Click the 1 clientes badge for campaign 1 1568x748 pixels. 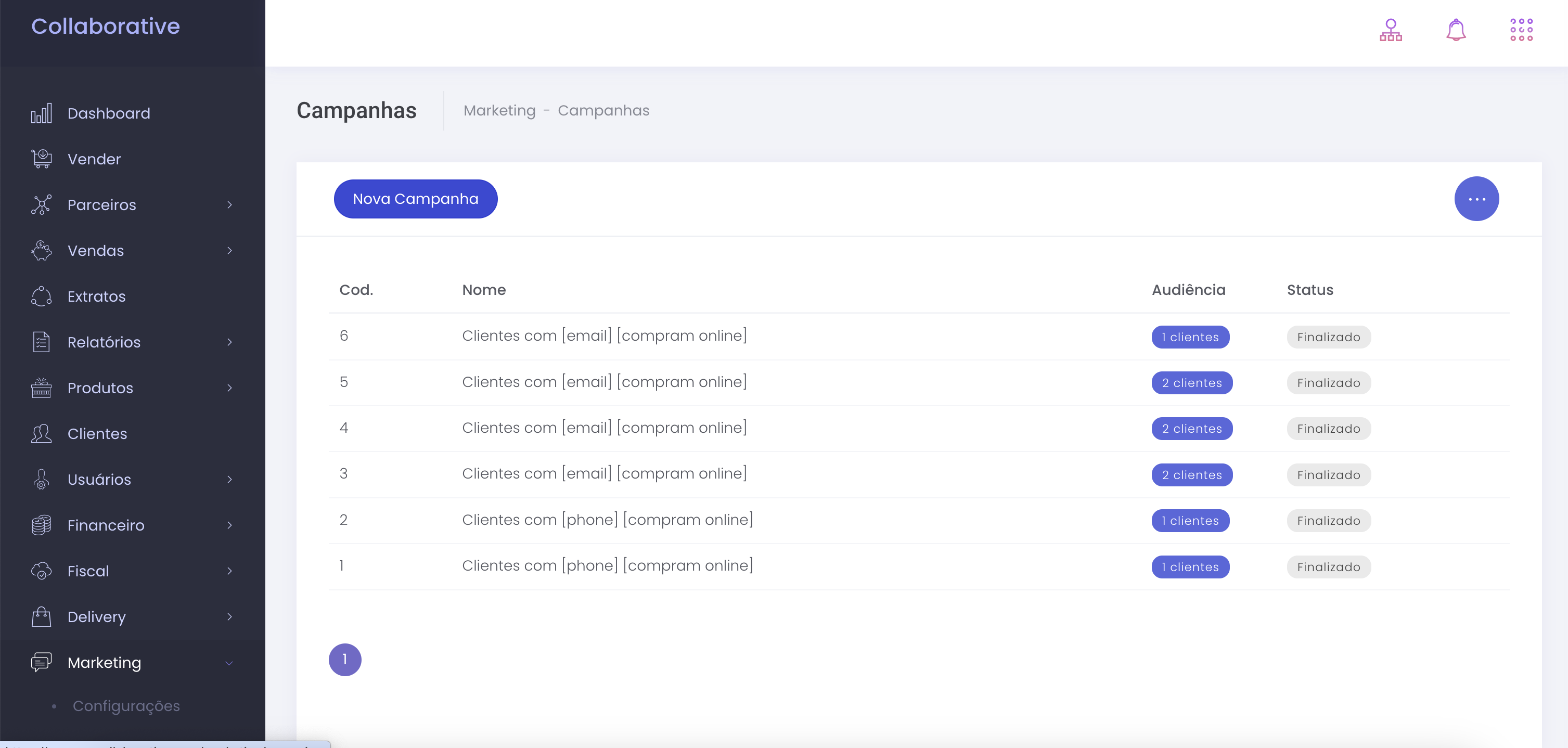[x=1190, y=566]
